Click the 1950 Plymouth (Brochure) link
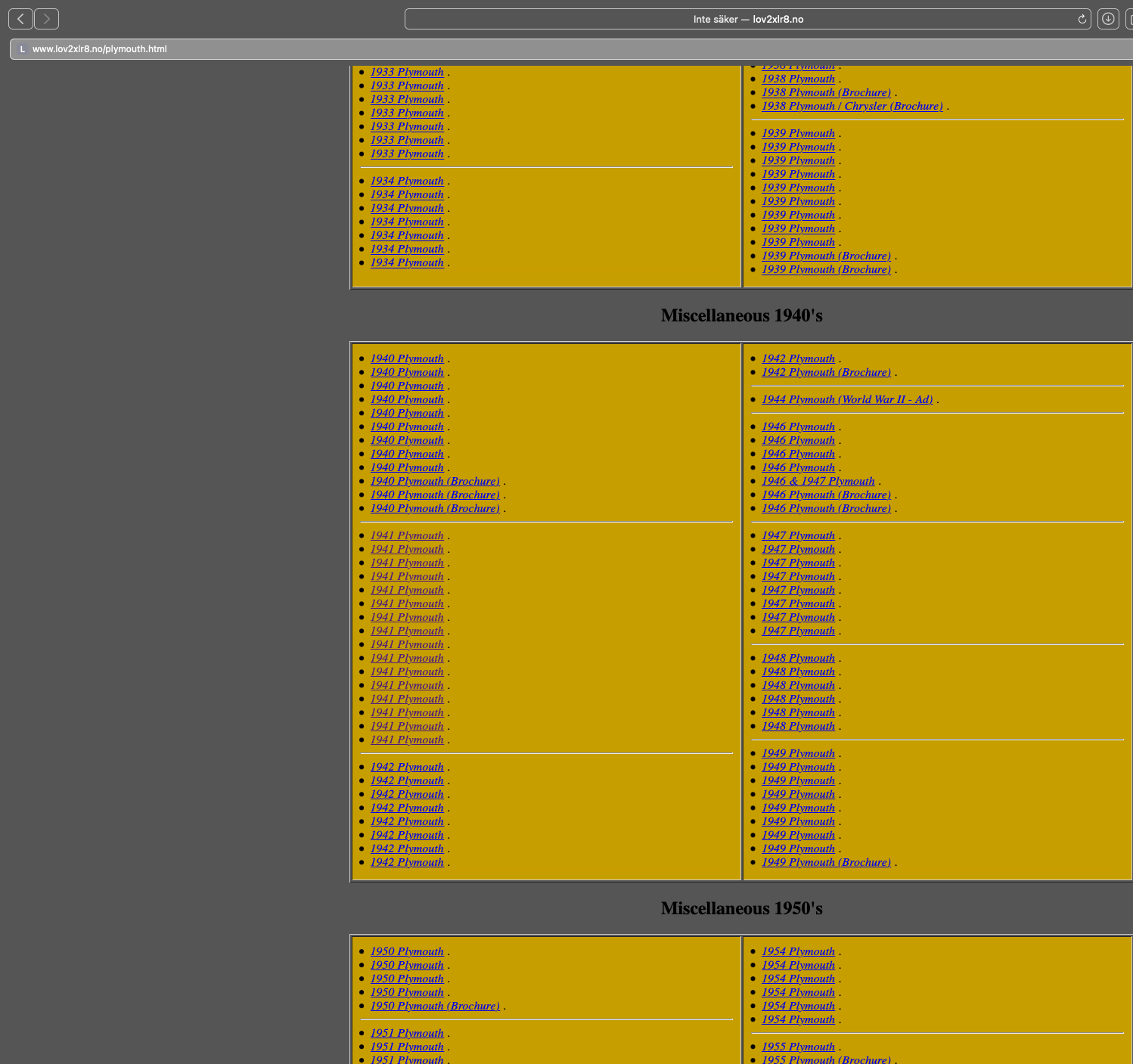 [x=435, y=1006]
